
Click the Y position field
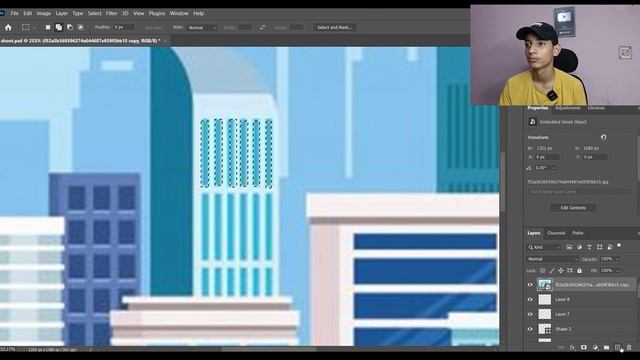[595, 157]
